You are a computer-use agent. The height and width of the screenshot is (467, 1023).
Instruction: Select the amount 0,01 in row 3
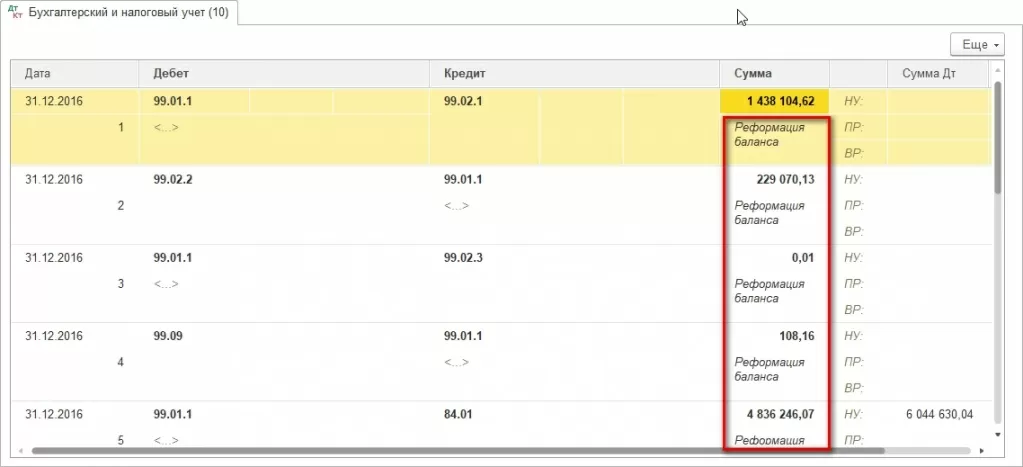(803, 258)
